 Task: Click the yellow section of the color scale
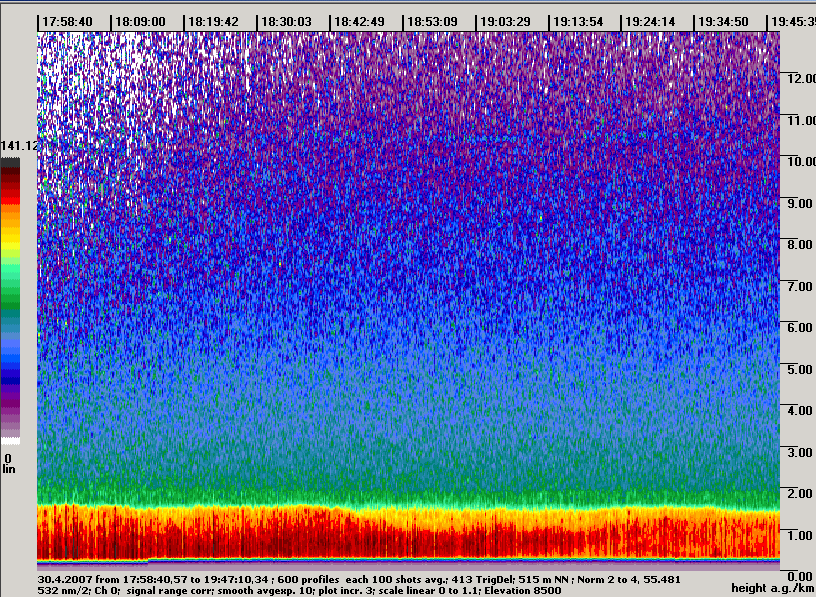[x=10, y=239]
